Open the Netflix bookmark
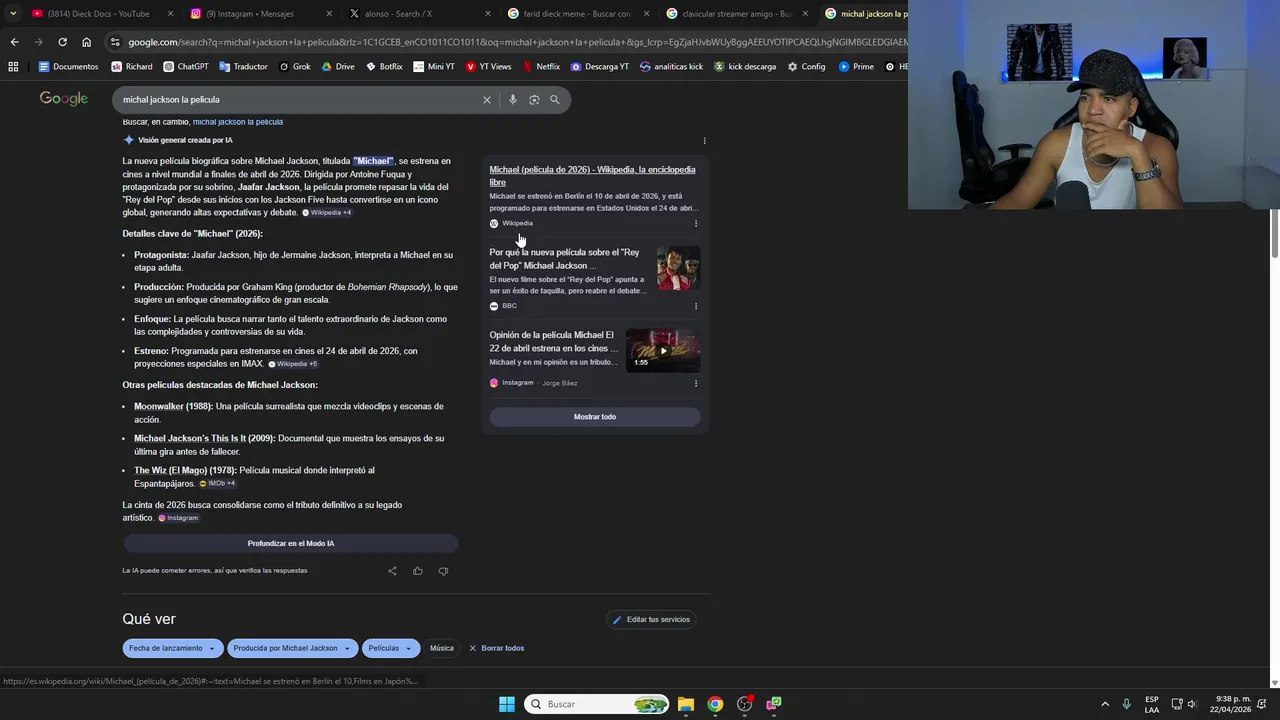 click(541, 67)
